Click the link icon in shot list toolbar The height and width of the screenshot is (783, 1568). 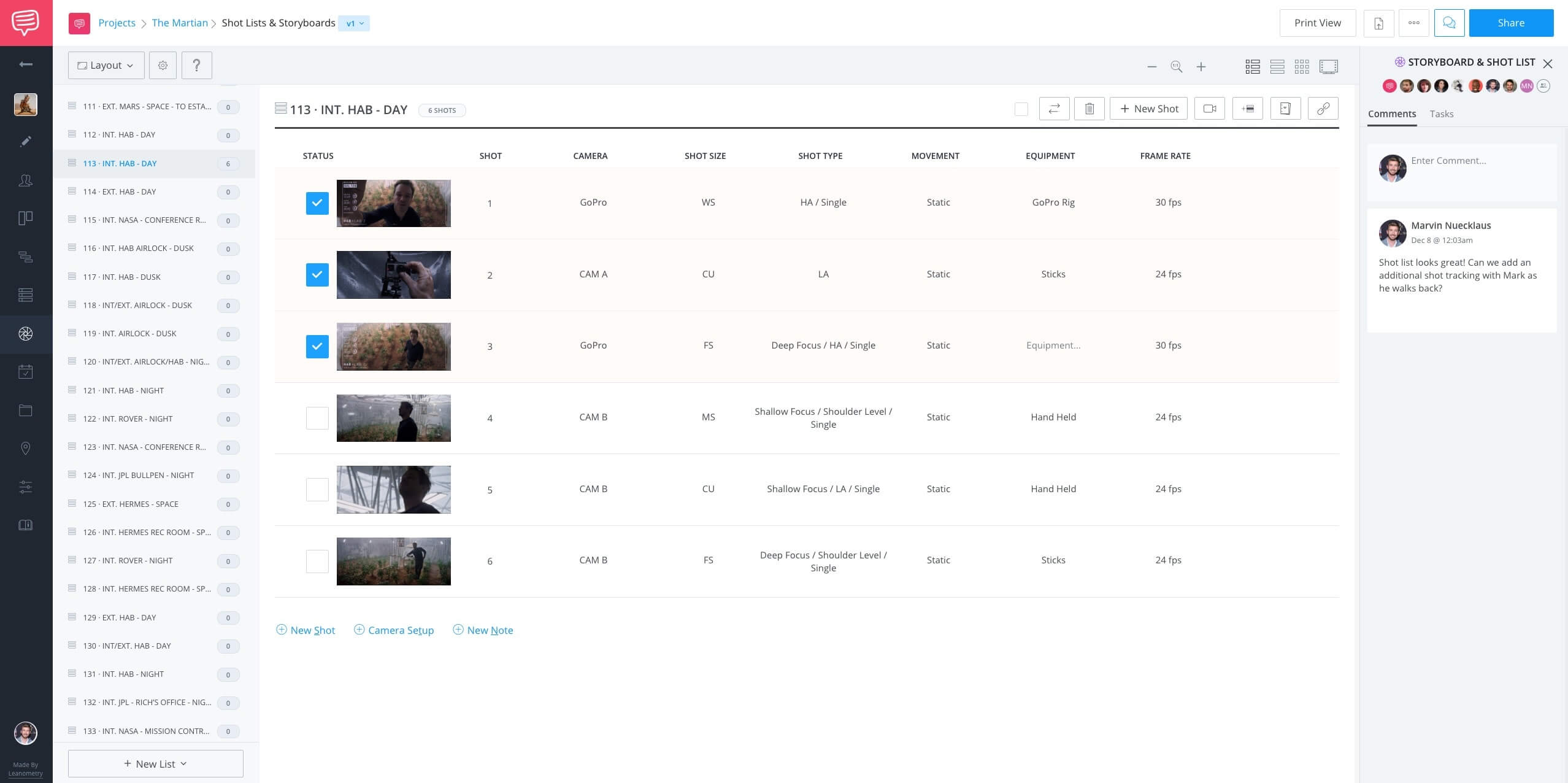[1323, 108]
